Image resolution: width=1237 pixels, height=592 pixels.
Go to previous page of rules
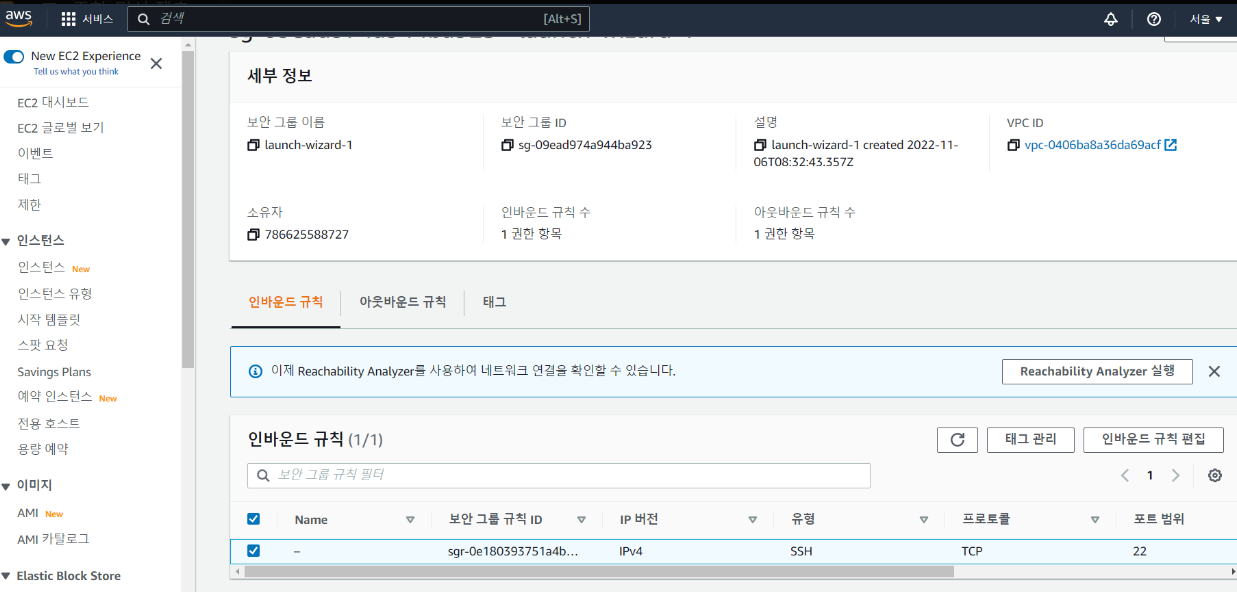[x=1125, y=475]
